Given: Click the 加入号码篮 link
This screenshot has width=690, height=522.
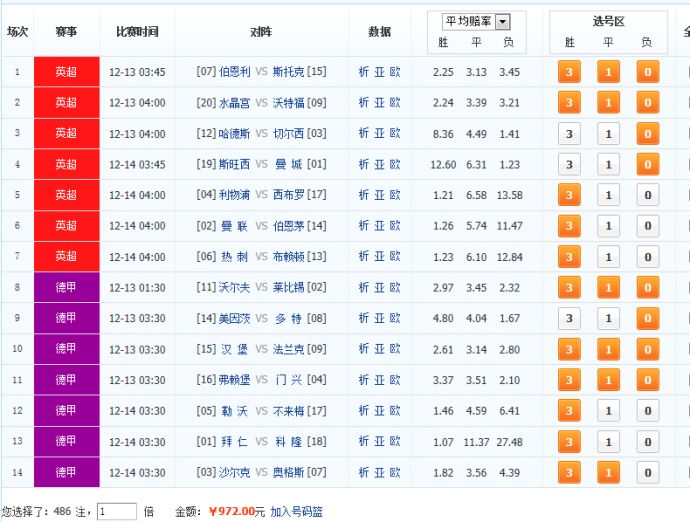Looking at the screenshot, I should click(x=296, y=511).
